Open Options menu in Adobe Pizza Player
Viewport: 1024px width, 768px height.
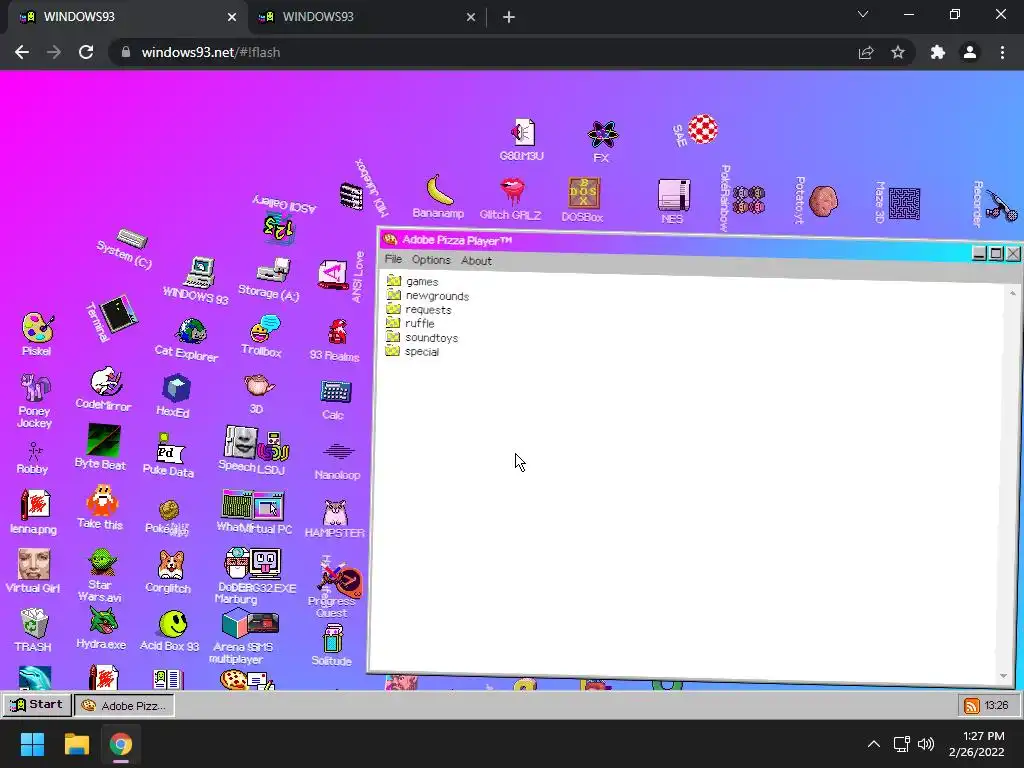point(431,260)
